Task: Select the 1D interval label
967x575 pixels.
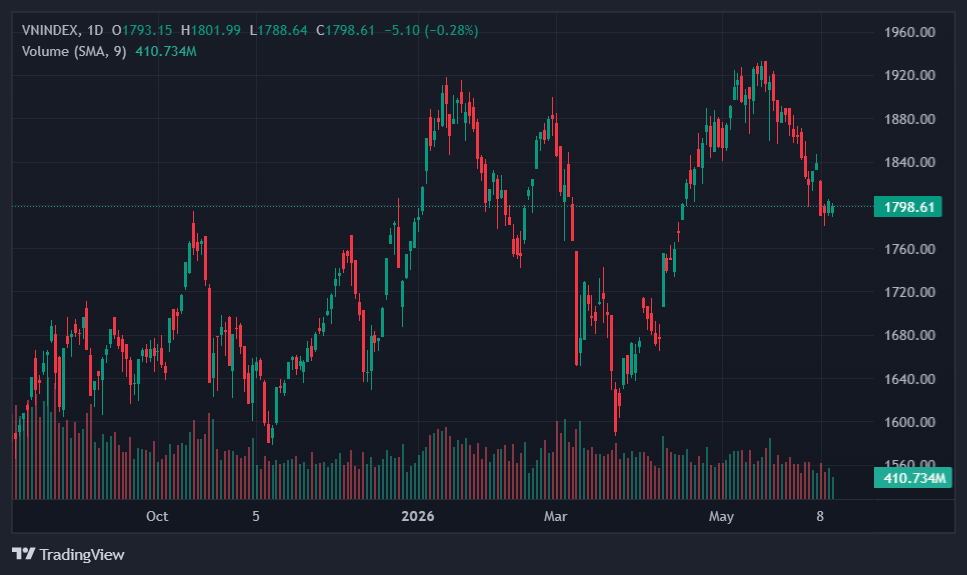Action: click(95, 30)
